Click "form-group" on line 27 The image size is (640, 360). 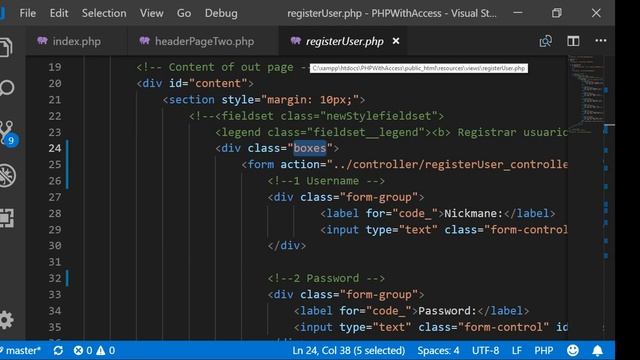[x=379, y=197]
